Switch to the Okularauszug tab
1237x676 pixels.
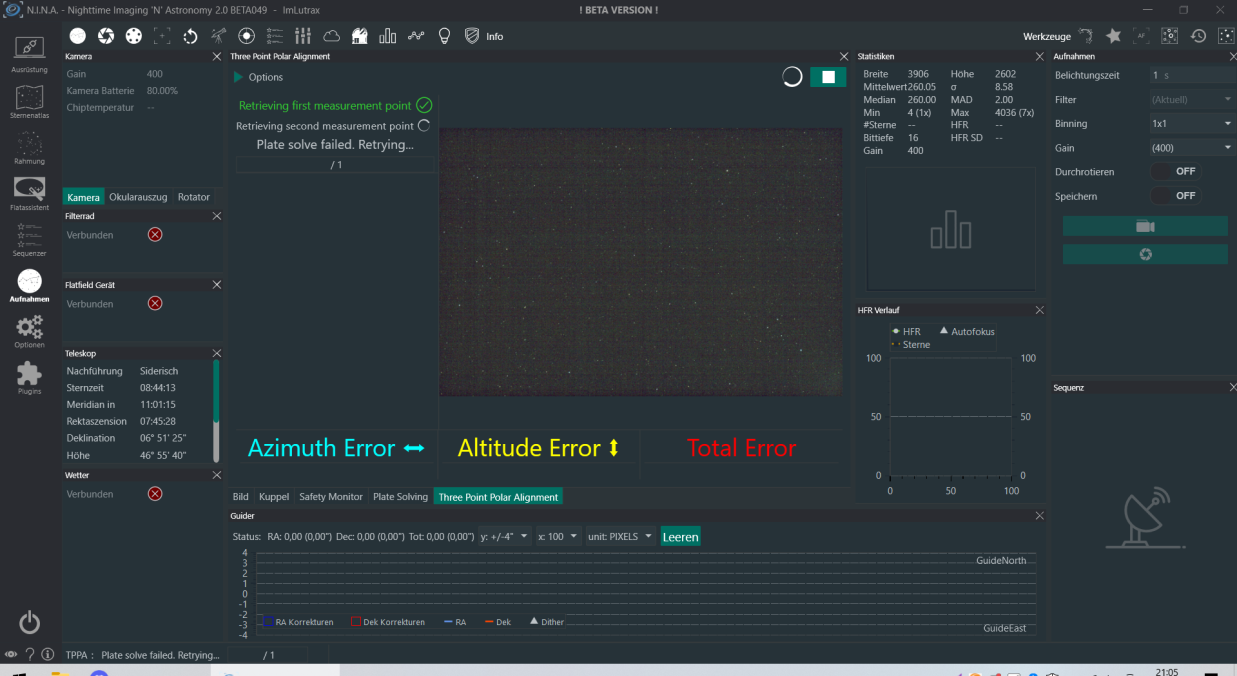click(x=138, y=197)
